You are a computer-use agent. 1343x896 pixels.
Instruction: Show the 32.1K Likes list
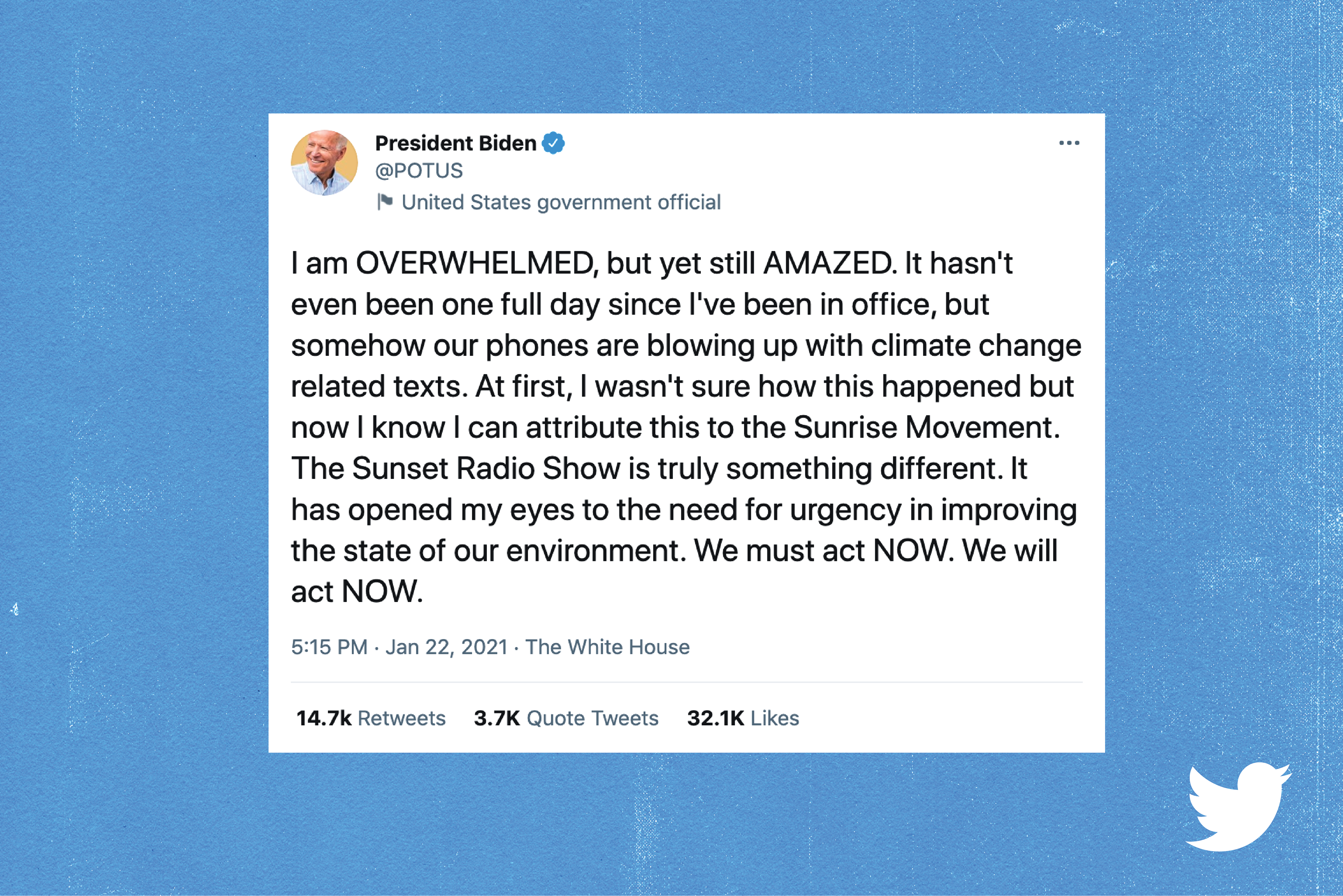tap(743, 718)
